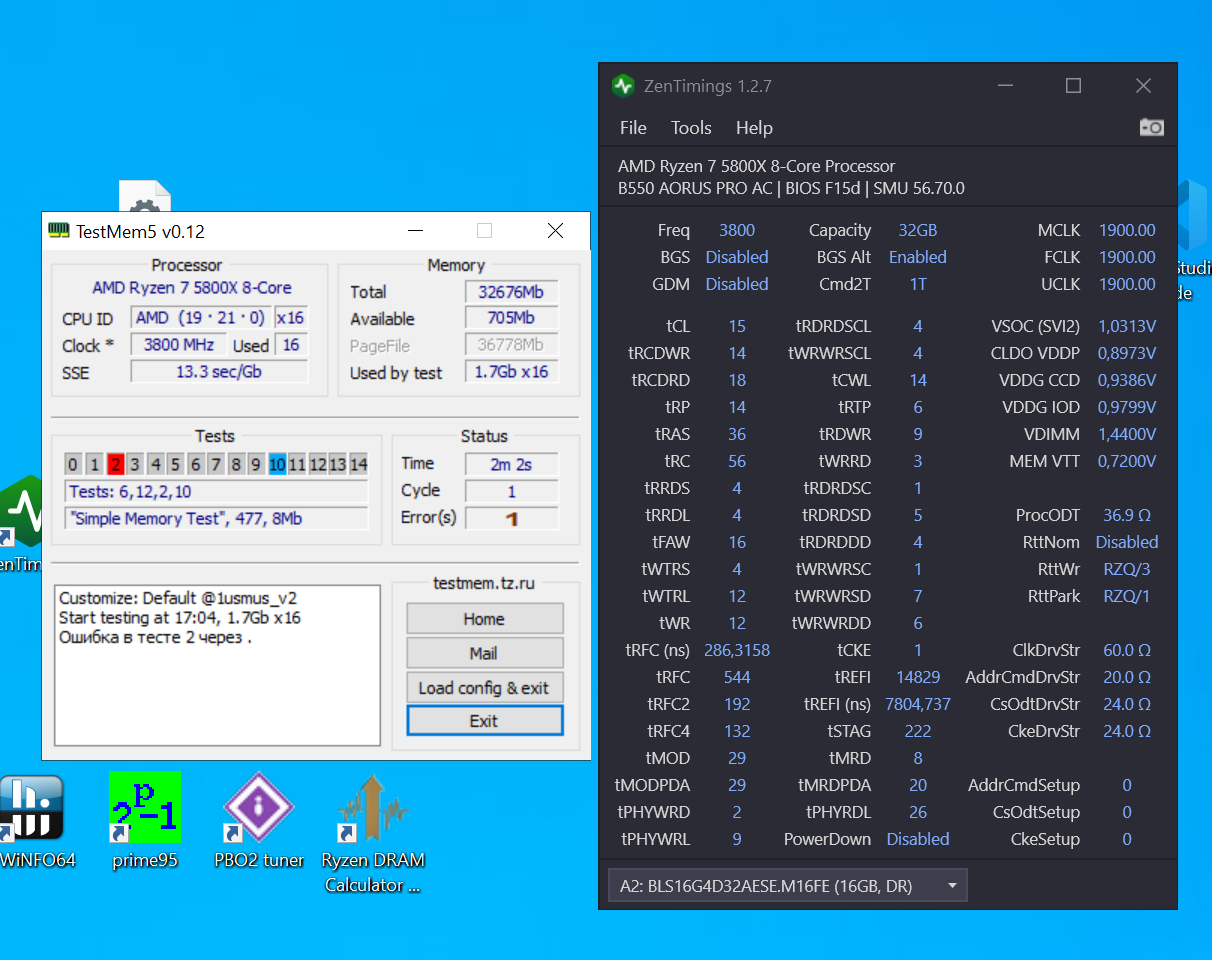Open Ryzen DRAM Calculator shortcut
This screenshot has width=1212, height=960.
[x=373, y=833]
